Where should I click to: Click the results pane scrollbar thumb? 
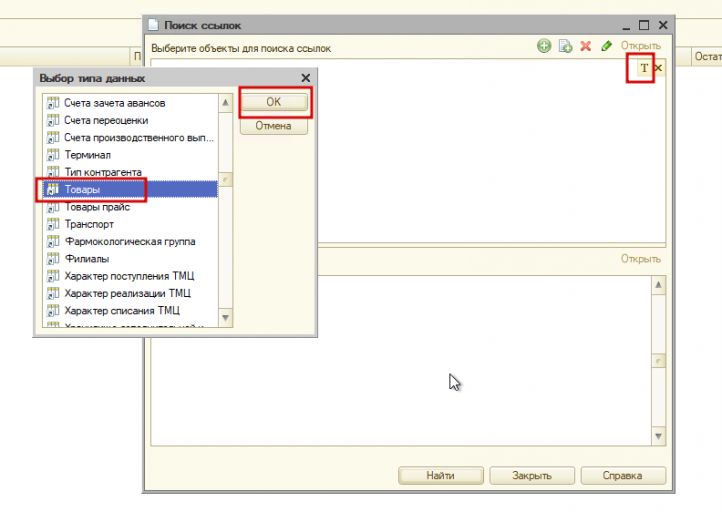point(658,361)
